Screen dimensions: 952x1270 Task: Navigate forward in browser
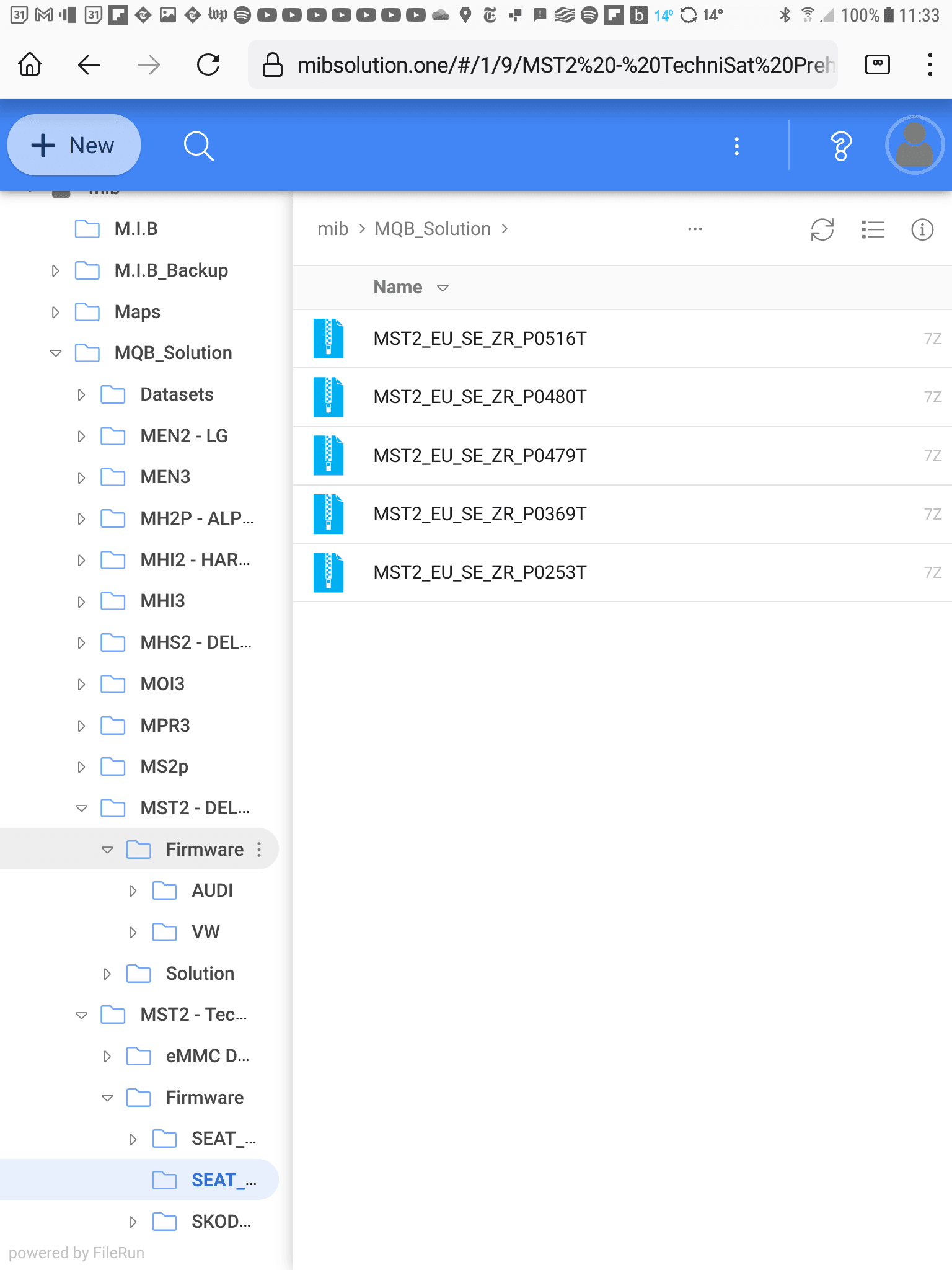(x=149, y=64)
